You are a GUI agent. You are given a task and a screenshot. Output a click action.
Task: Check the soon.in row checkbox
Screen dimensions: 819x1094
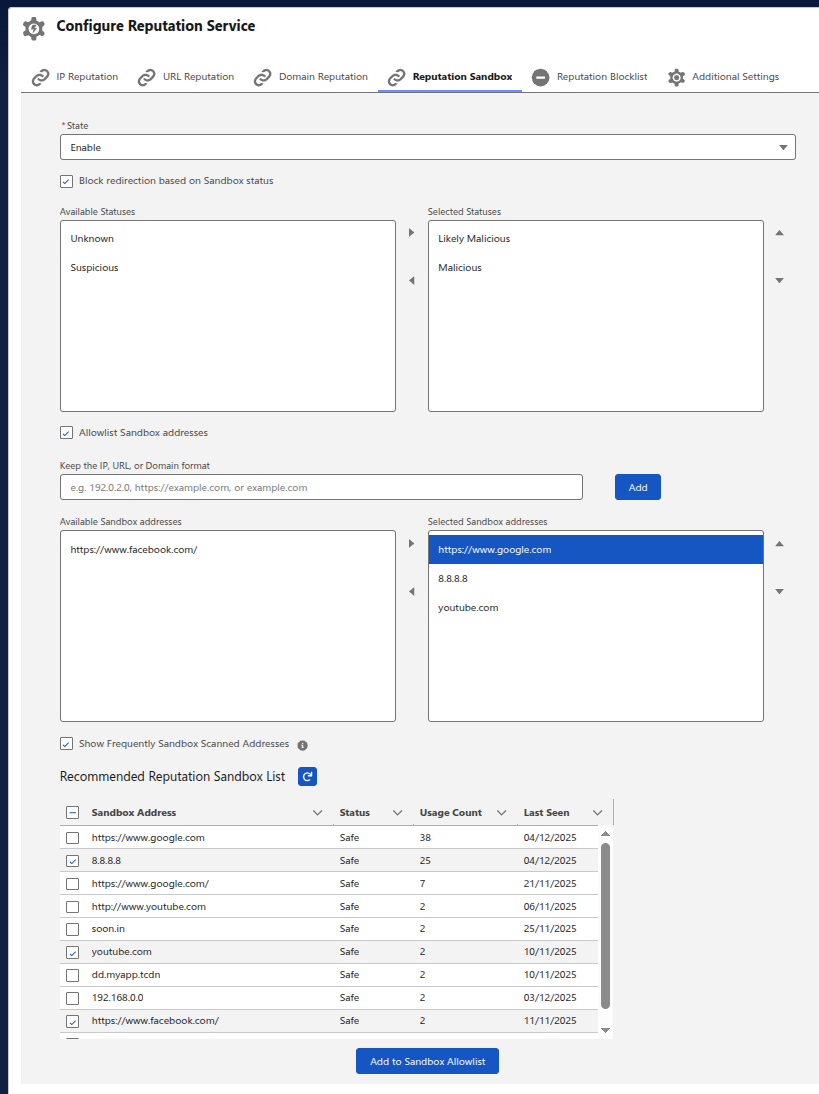tap(72, 929)
